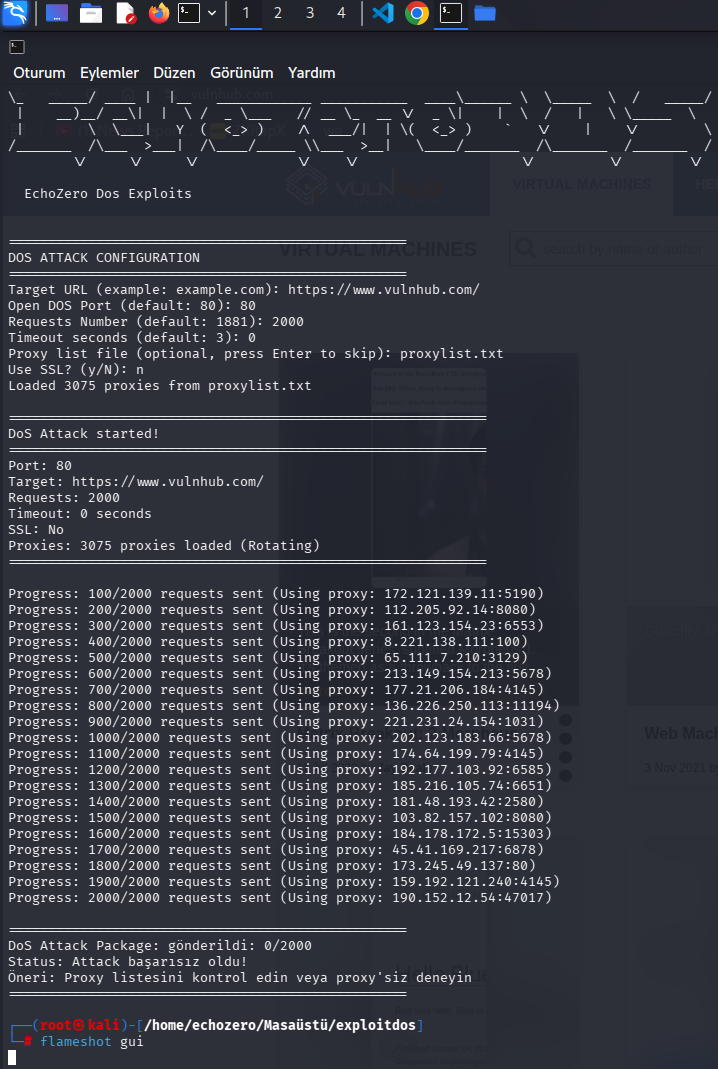Click the 'EchoZero Dos Exploits' banner text
718x1069 pixels.
pos(108,194)
